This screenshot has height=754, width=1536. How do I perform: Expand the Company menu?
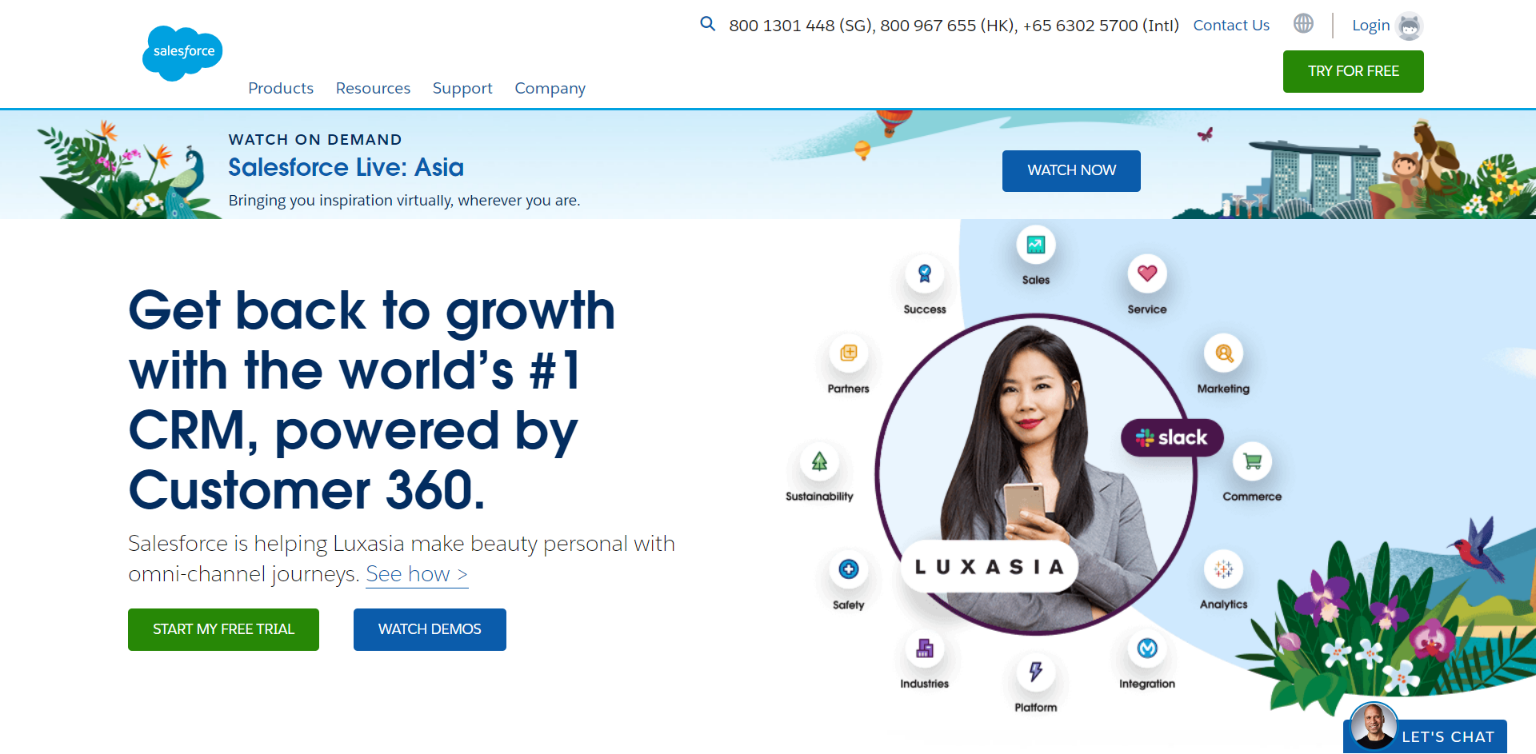pos(550,88)
